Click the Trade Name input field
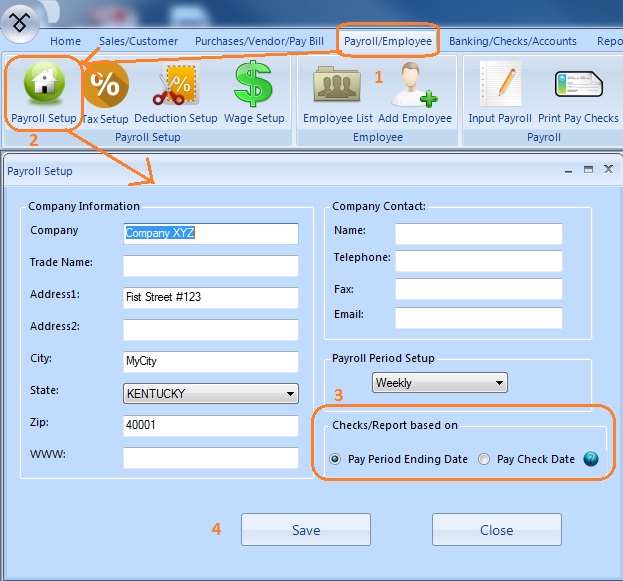The image size is (623, 581). click(211, 266)
